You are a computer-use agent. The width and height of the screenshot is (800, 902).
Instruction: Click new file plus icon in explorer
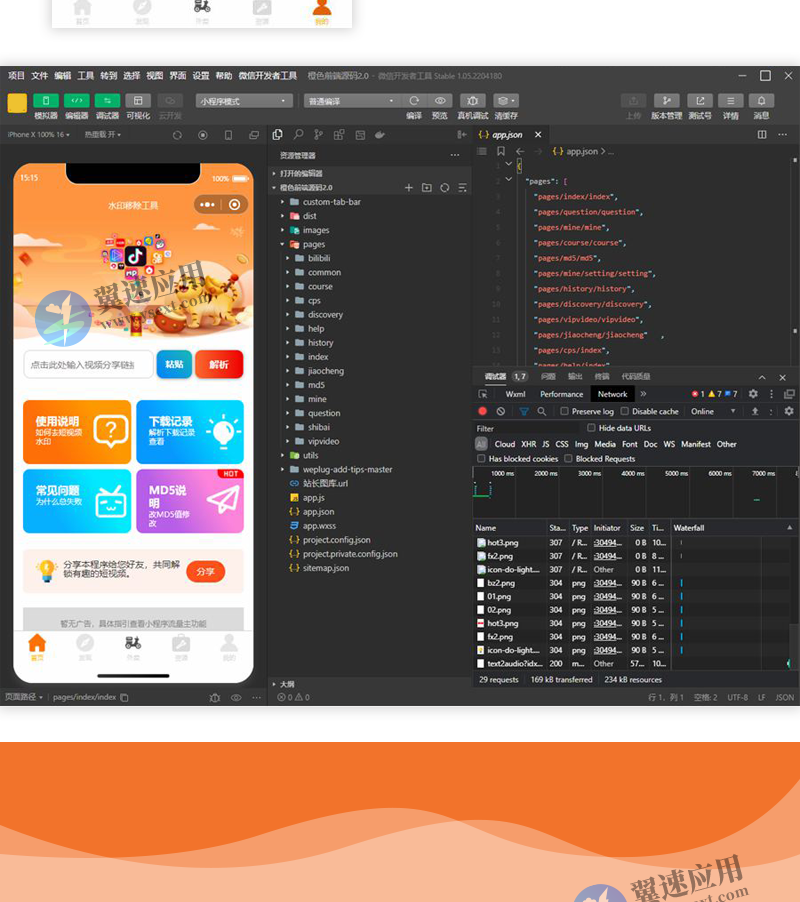coord(408,188)
